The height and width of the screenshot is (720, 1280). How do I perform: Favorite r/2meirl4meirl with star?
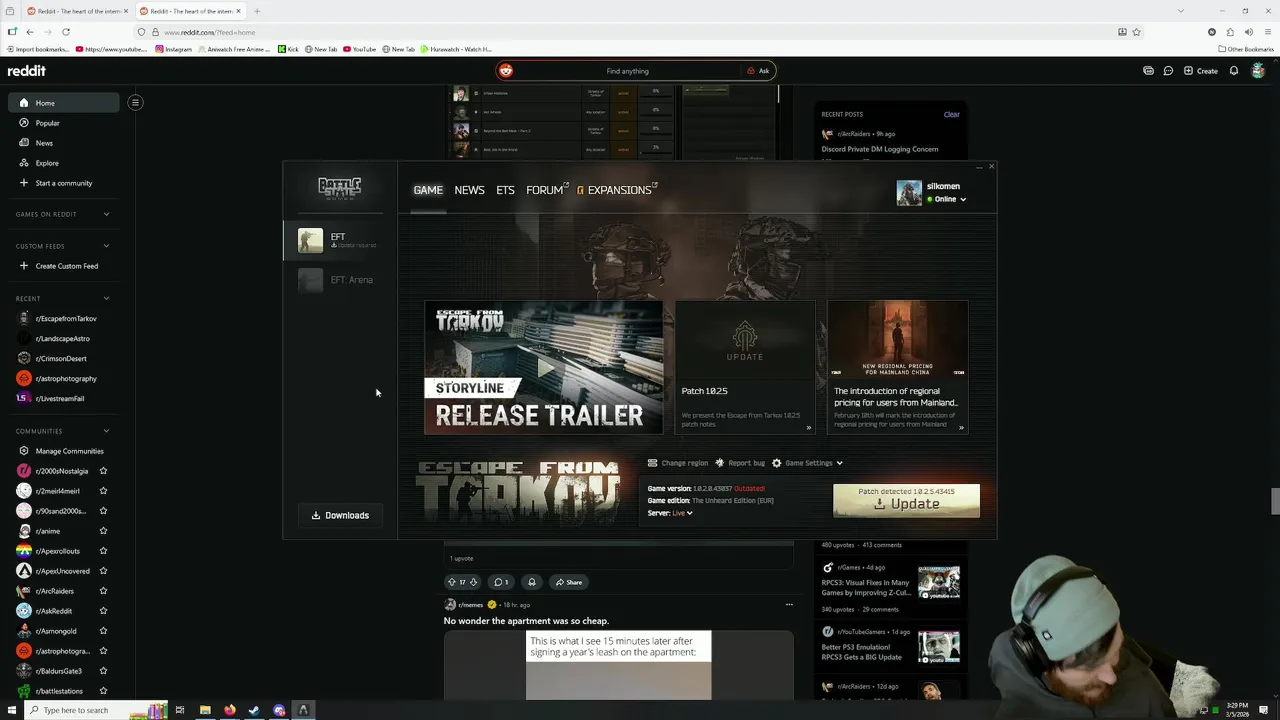(103, 491)
